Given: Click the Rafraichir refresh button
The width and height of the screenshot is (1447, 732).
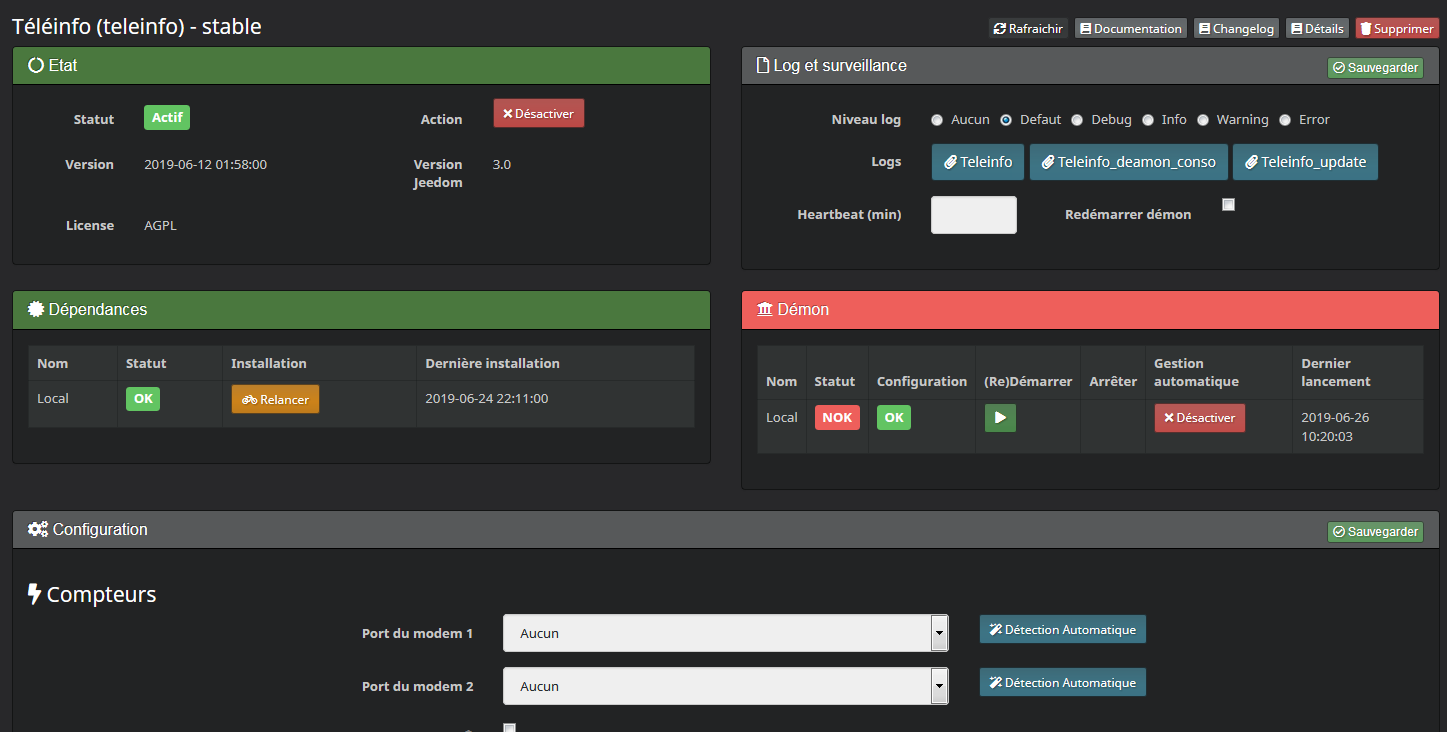Looking at the screenshot, I should tap(1028, 29).
